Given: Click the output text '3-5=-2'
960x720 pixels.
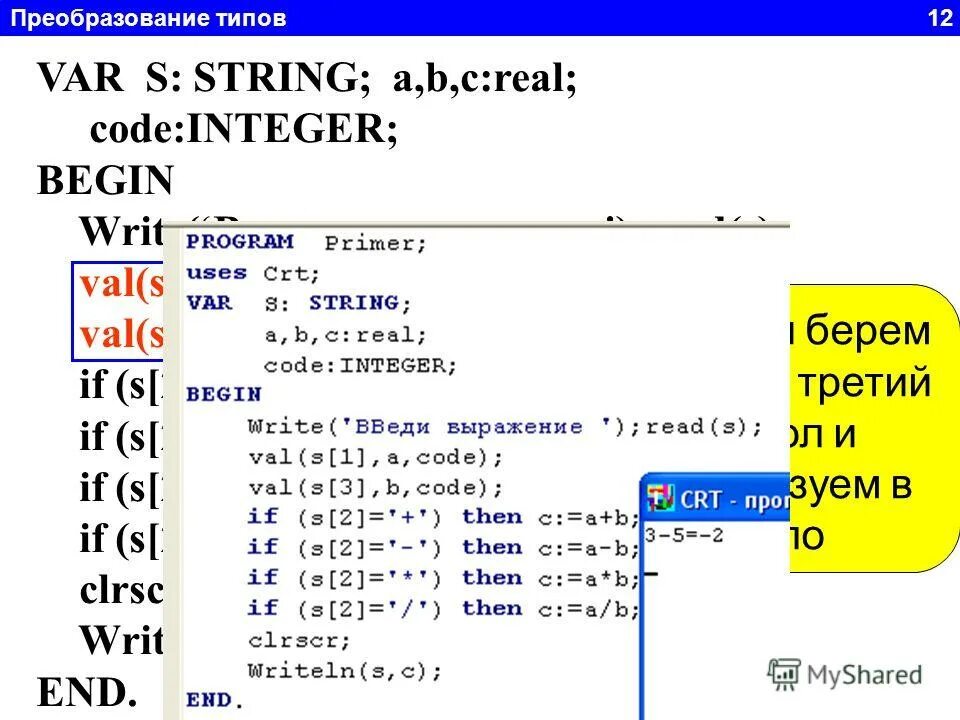Looking at the screenshot, I should pos(684,535).
